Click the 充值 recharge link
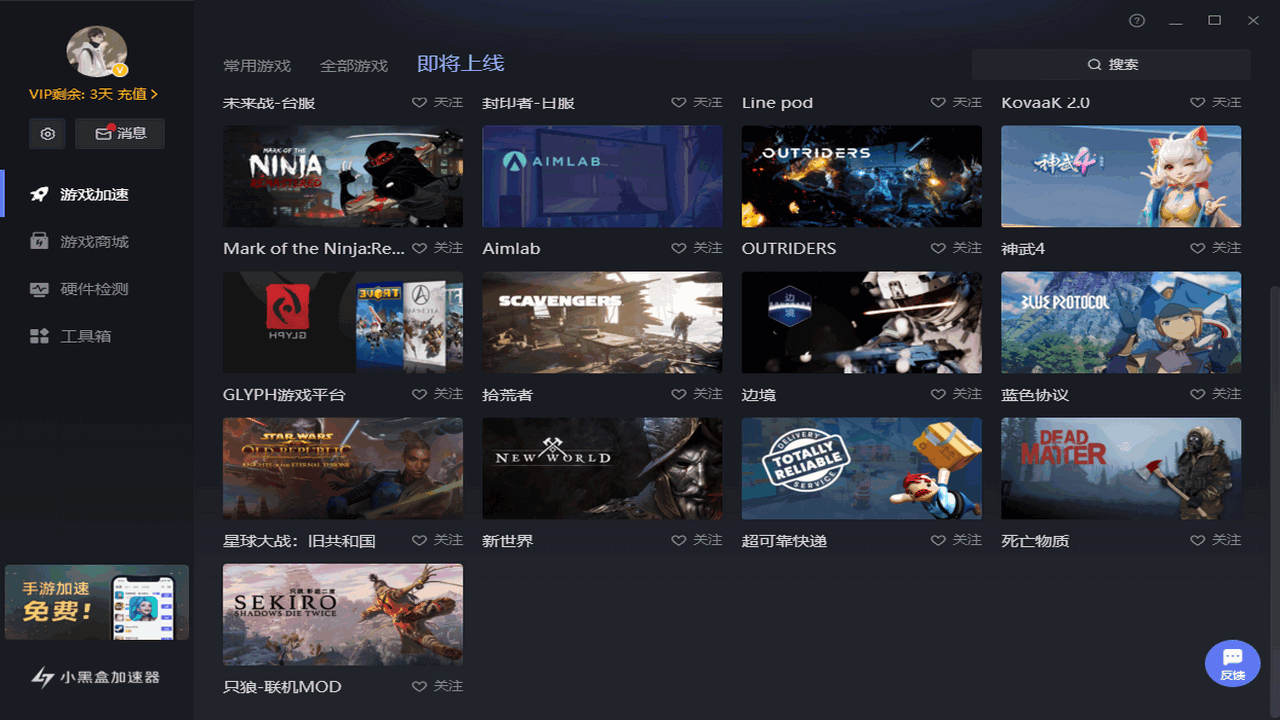This screenshot has width=1280, height=720. click(x=138, y=94)
